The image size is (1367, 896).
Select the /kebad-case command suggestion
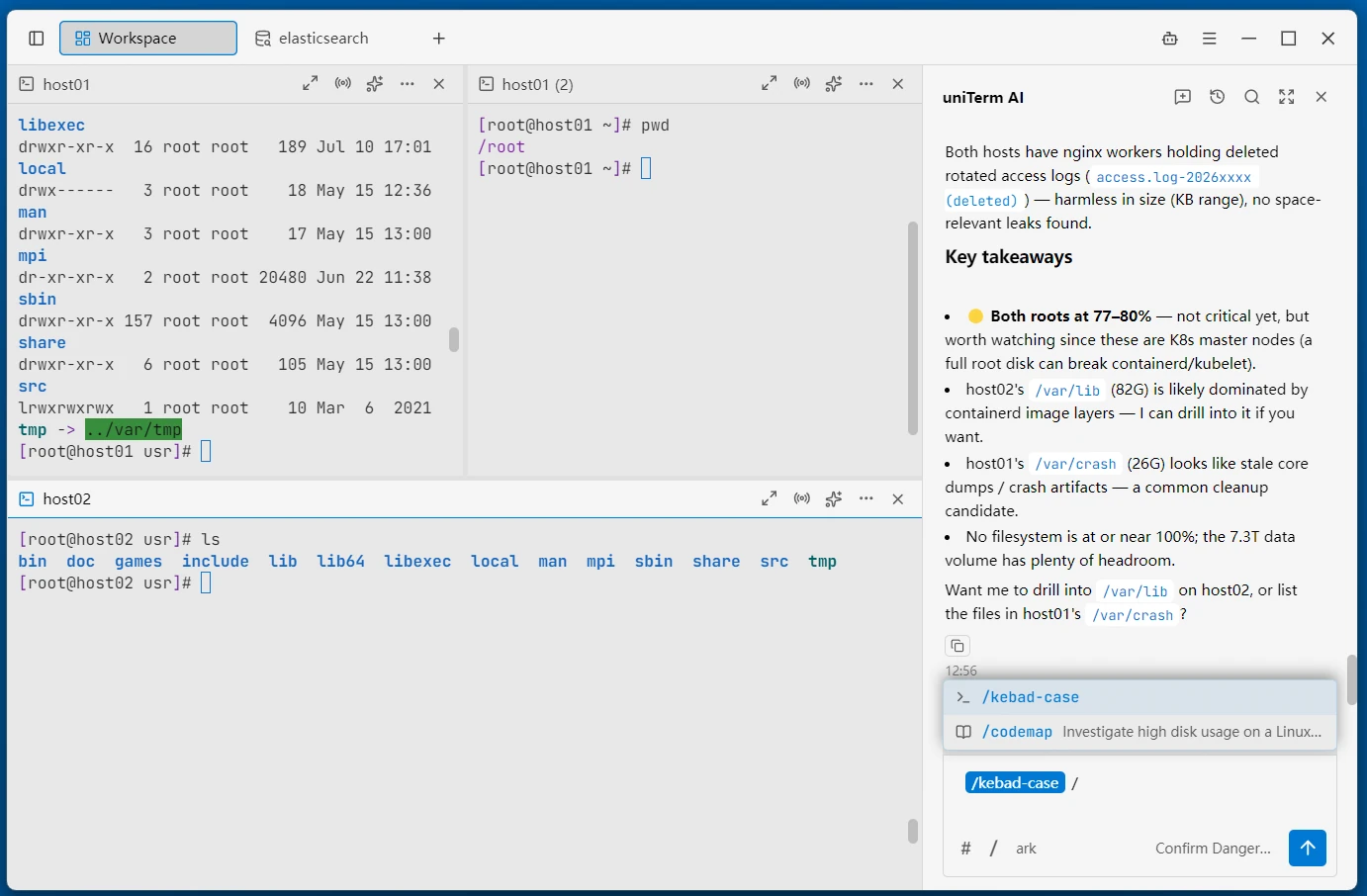point(1139,697)
